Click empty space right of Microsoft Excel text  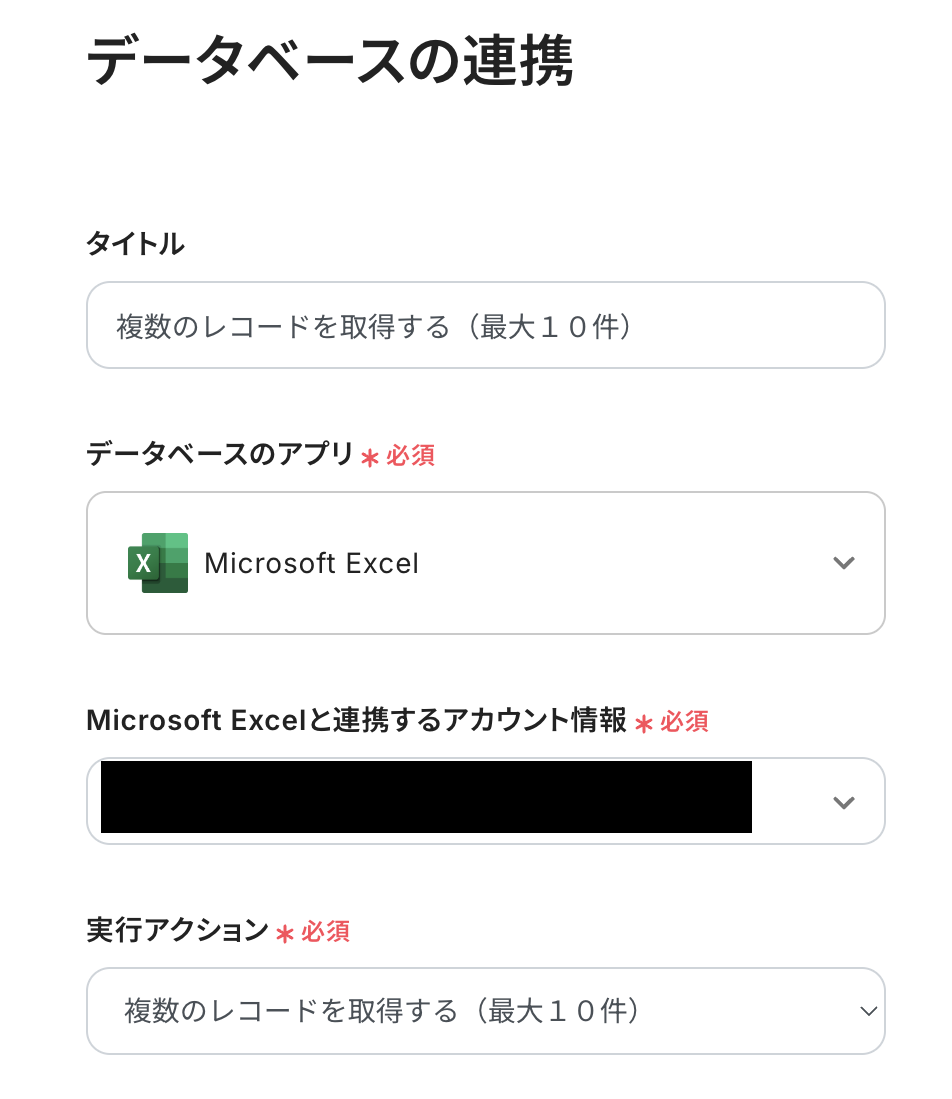620,563
